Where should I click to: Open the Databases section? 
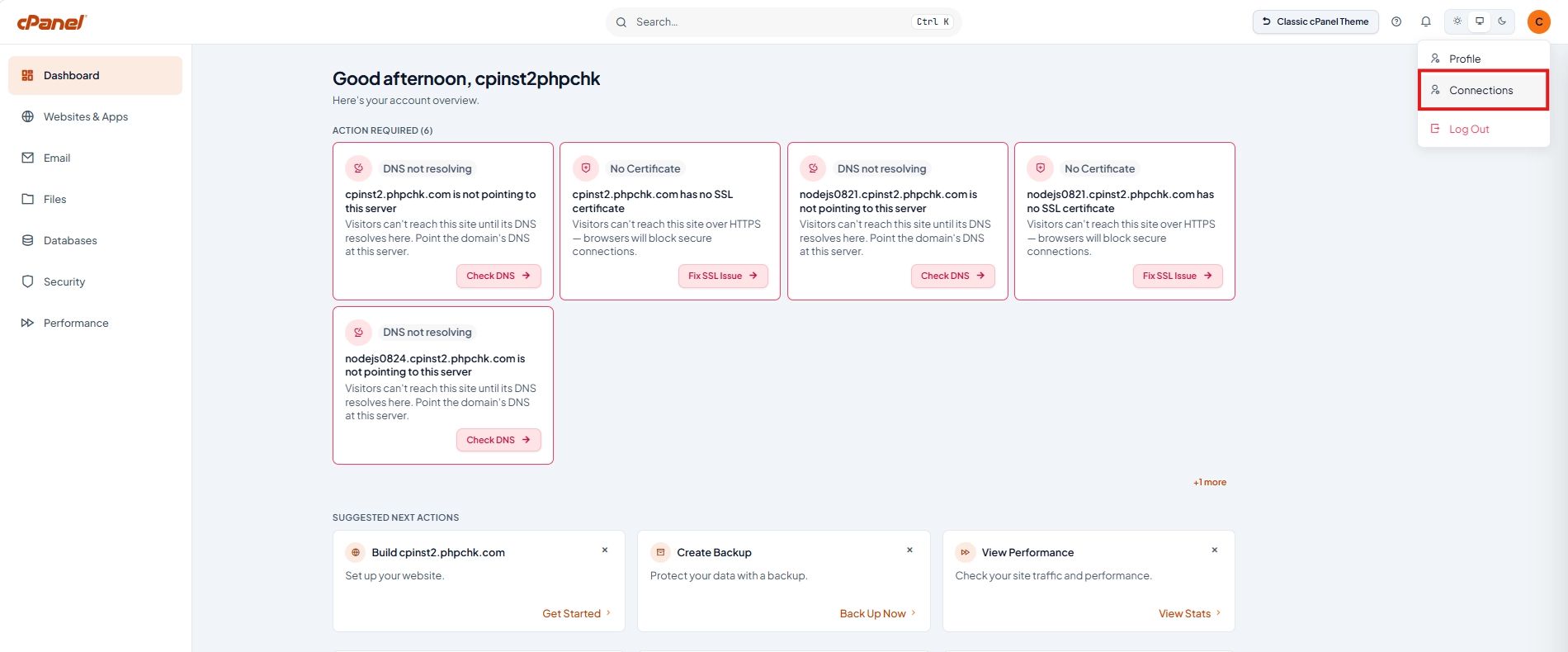[x=95, y=240]
